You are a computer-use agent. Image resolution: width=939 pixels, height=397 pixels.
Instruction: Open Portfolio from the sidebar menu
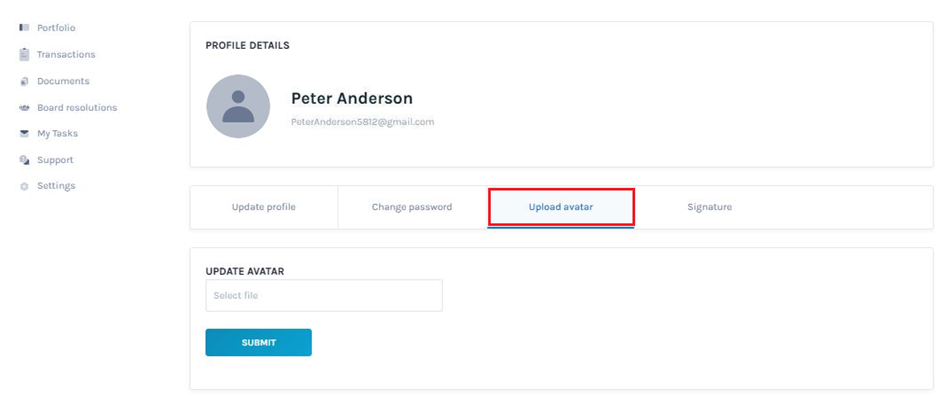[x=56, y=28]
